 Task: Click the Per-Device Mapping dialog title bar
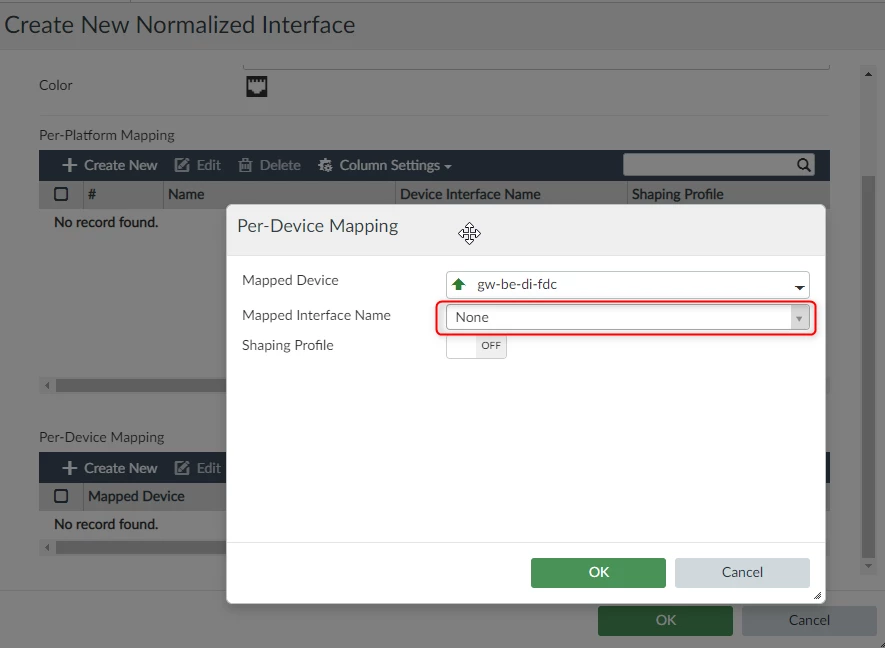525,230
